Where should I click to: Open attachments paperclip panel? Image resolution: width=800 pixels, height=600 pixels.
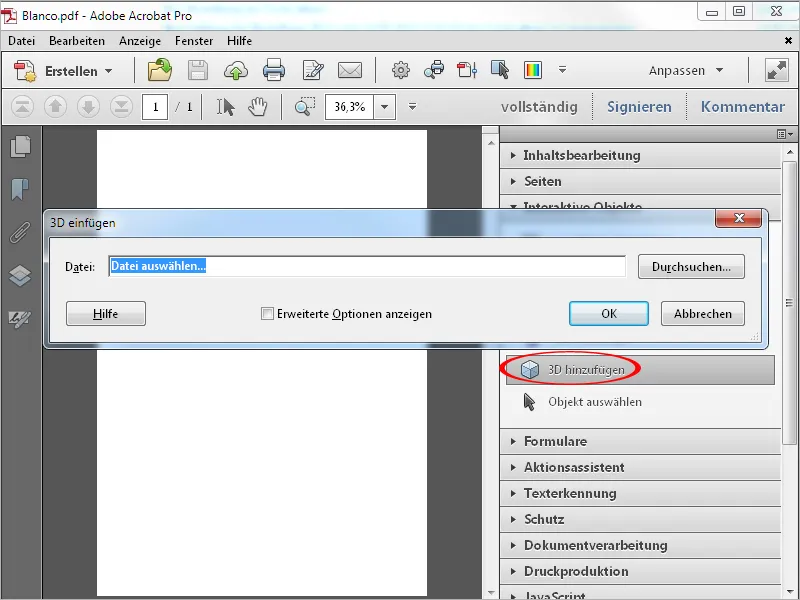click(20, 232)
